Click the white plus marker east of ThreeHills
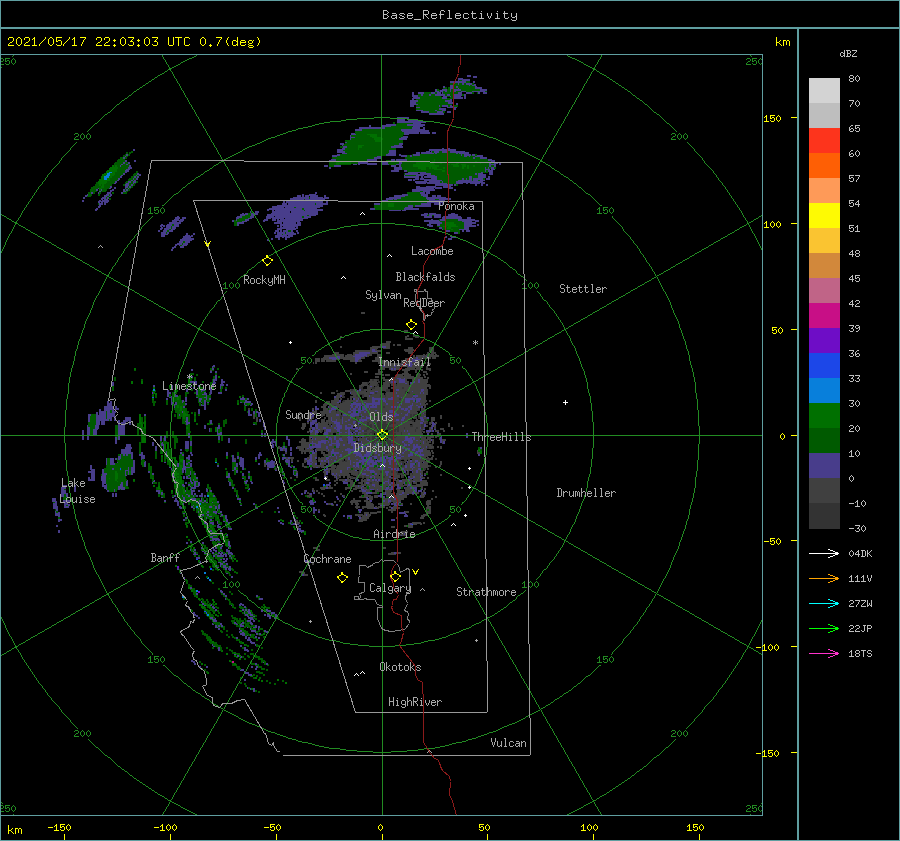900x841 pixels. [x=565, y=402]
